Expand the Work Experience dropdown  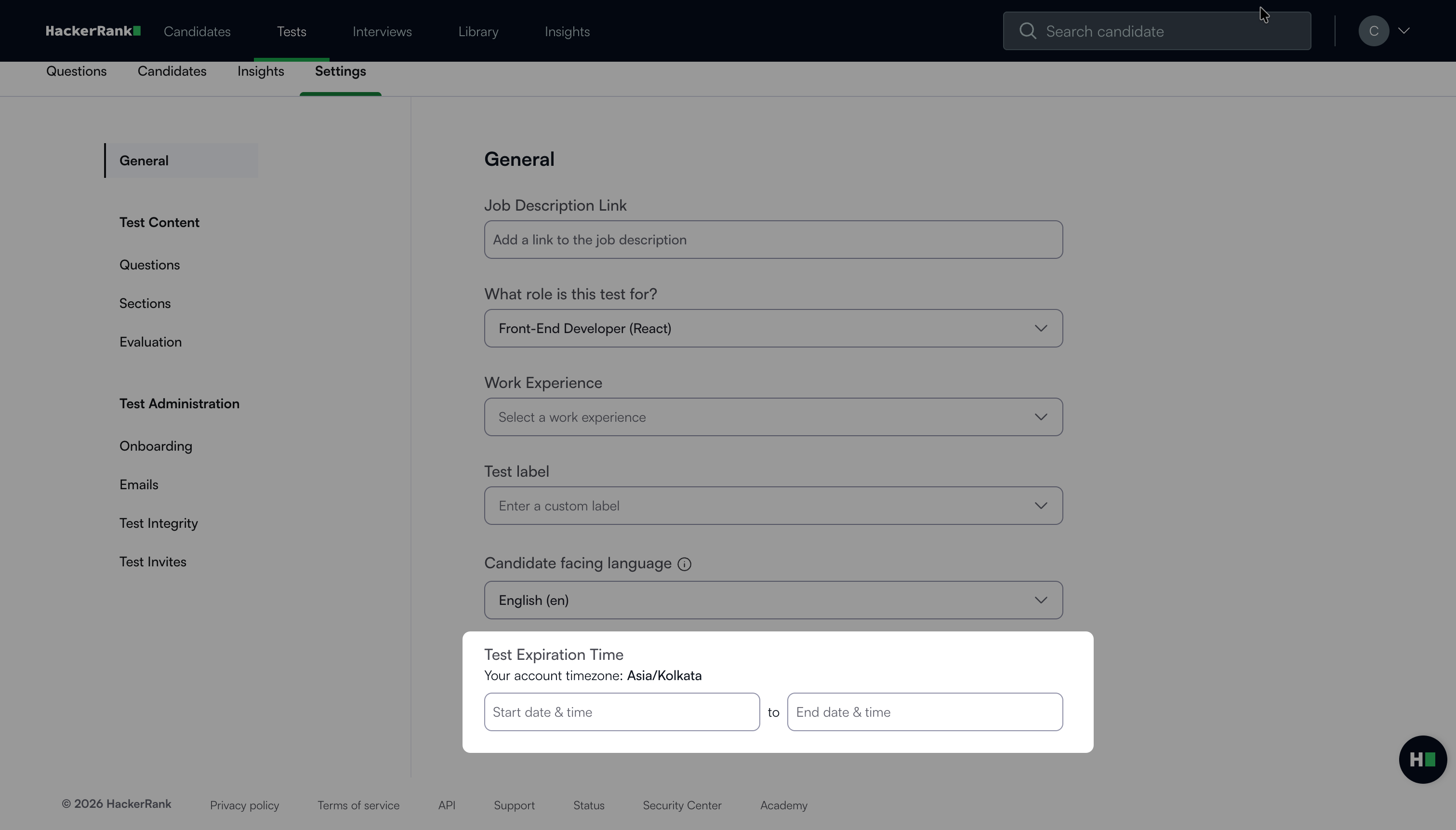point(773,417)
